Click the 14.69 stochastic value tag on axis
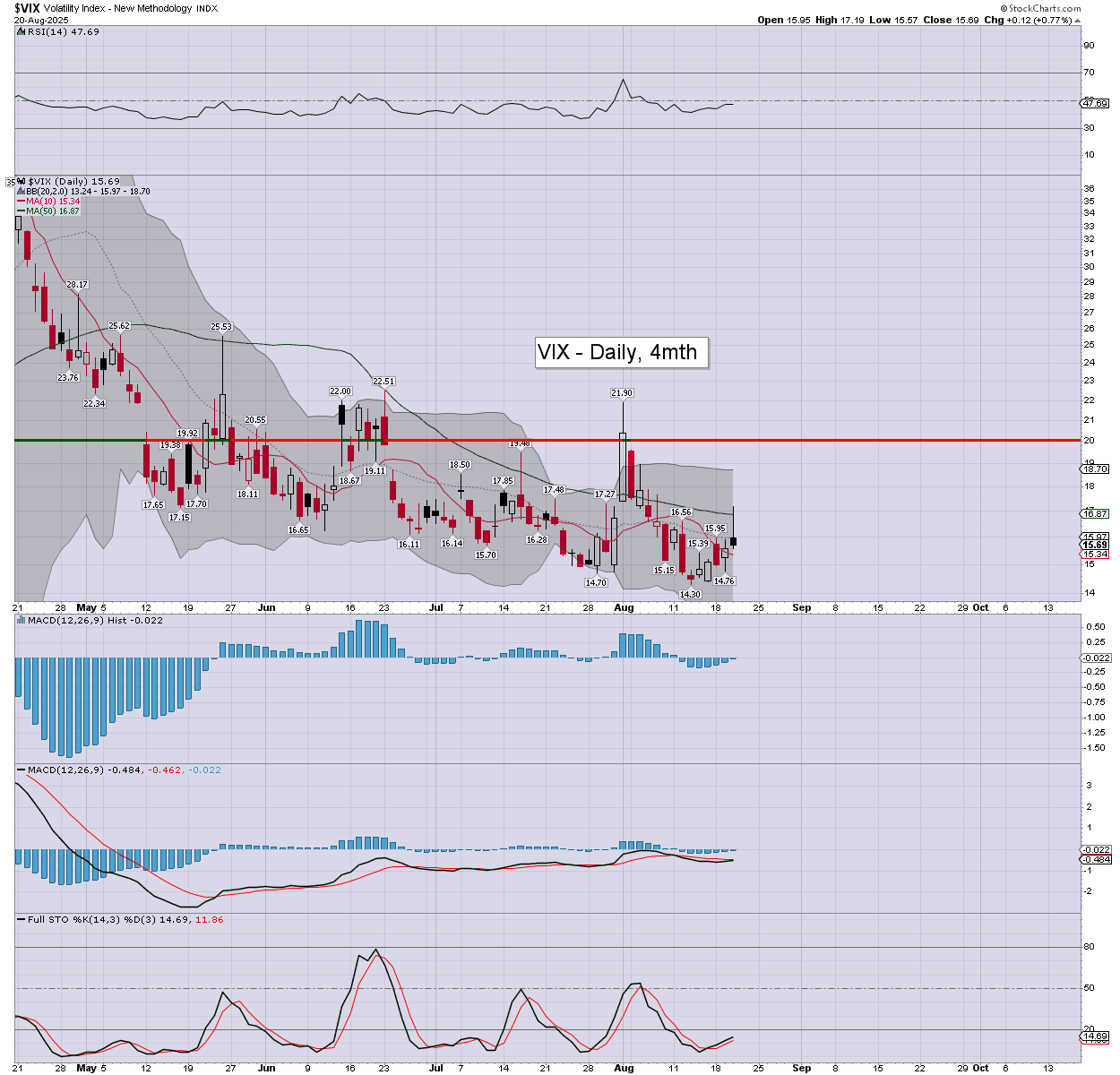Viewport: 1120px width, 1075px height. pyautogui.click(x=1096, y=1036)
